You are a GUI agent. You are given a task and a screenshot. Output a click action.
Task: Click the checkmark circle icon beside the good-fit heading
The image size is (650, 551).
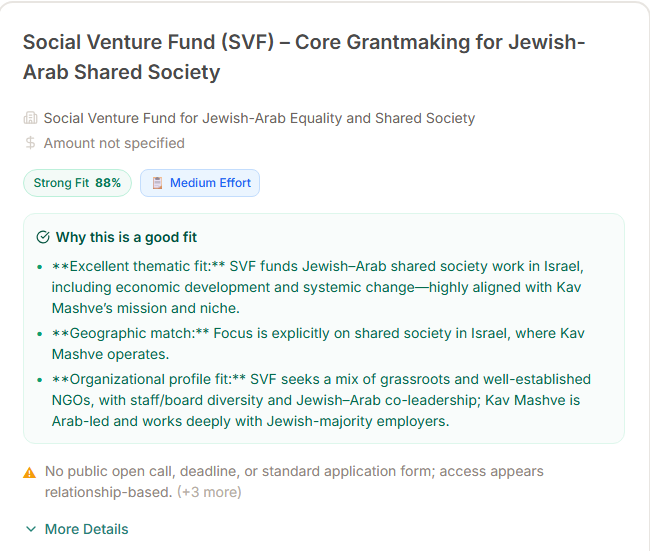tap(43, 237)
